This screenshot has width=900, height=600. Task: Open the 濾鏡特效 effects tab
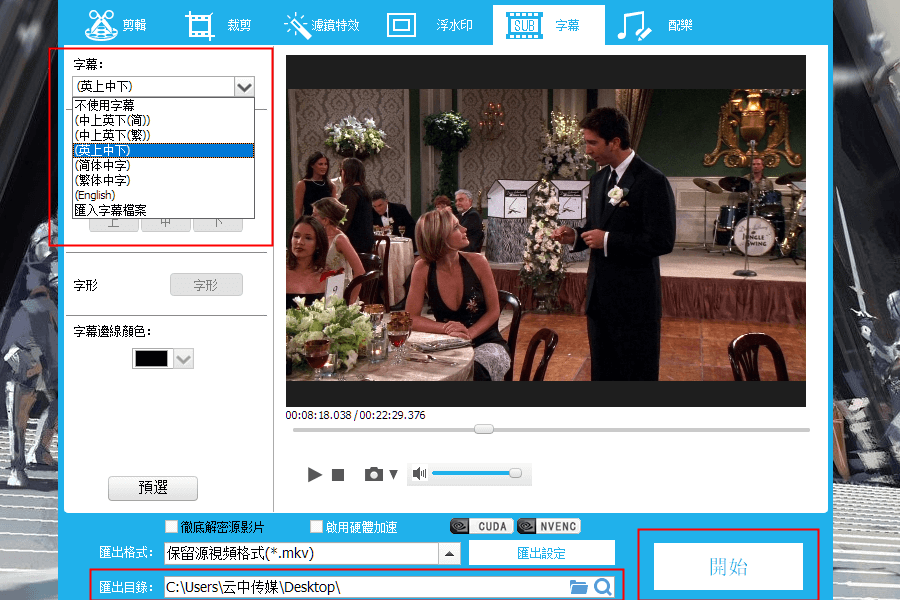click(322, 25)
